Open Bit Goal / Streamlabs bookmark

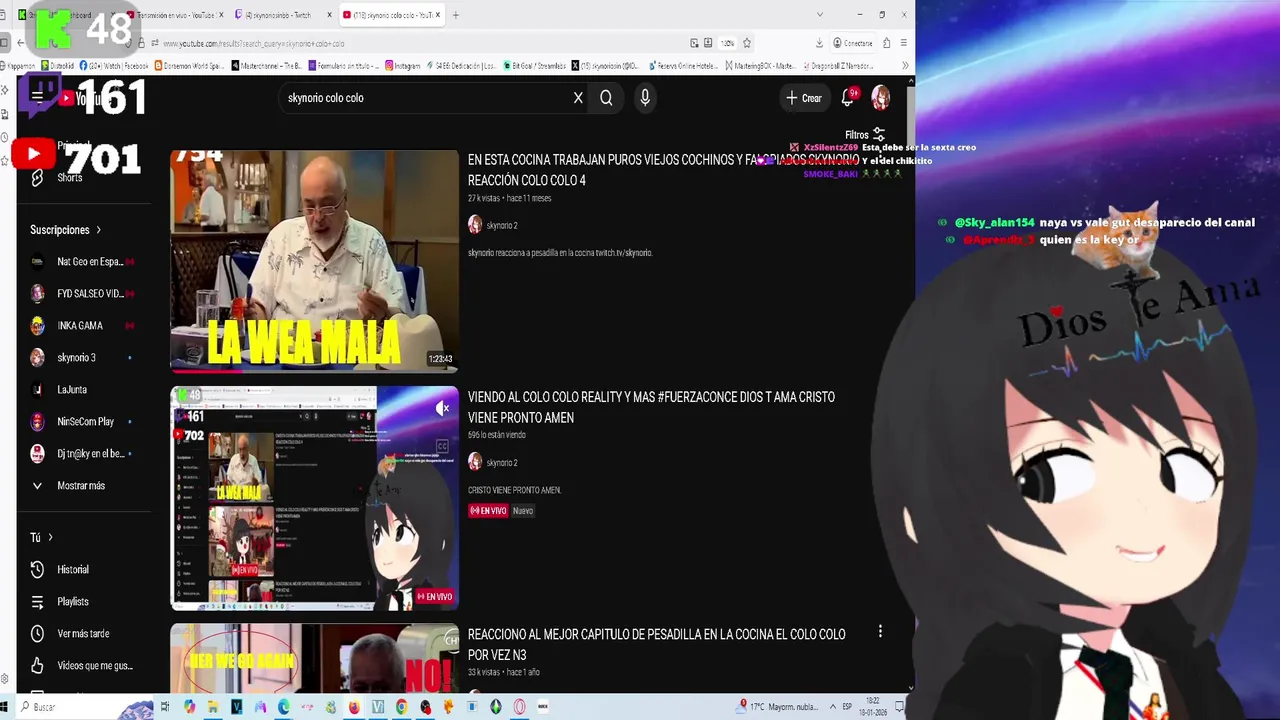pos(534,66)
